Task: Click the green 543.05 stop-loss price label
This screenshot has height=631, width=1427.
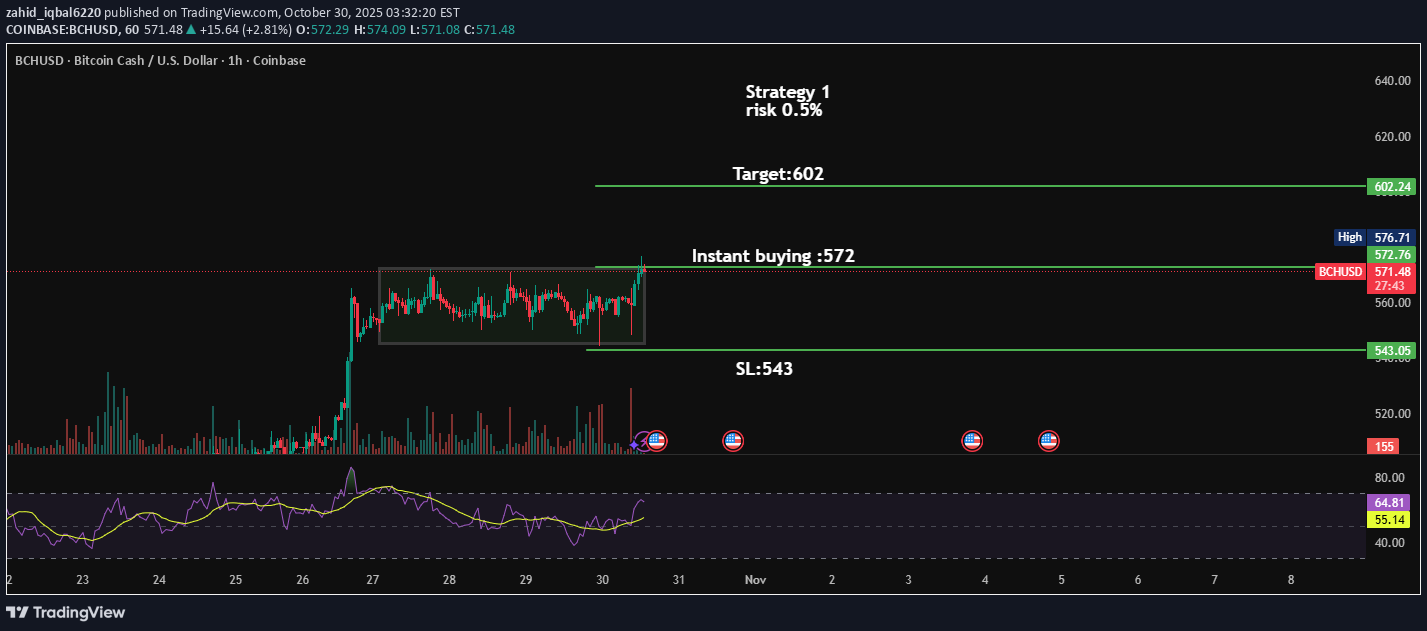Action: point(1391,350)
